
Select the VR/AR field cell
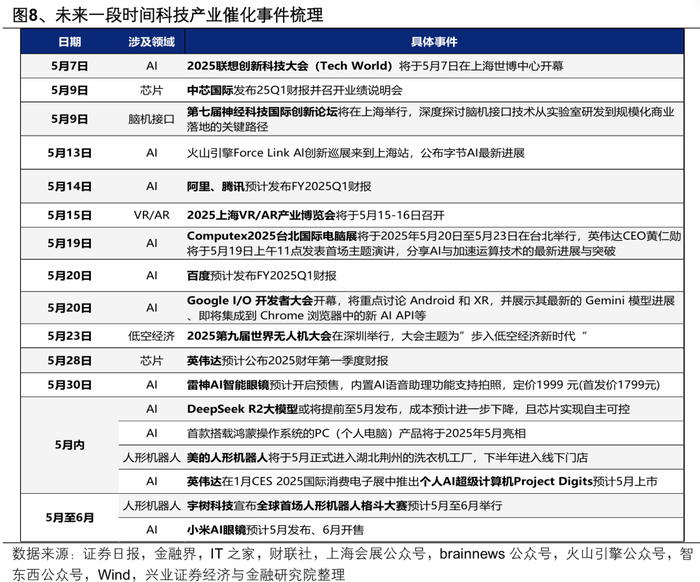pos(151,215)
